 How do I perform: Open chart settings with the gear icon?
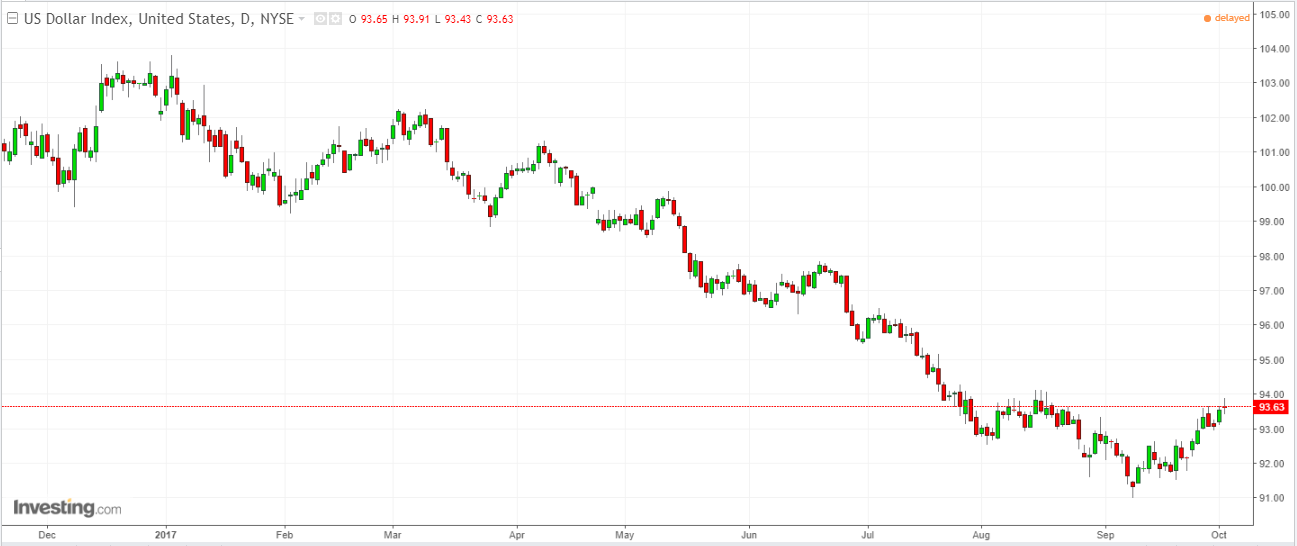(336, 18)
